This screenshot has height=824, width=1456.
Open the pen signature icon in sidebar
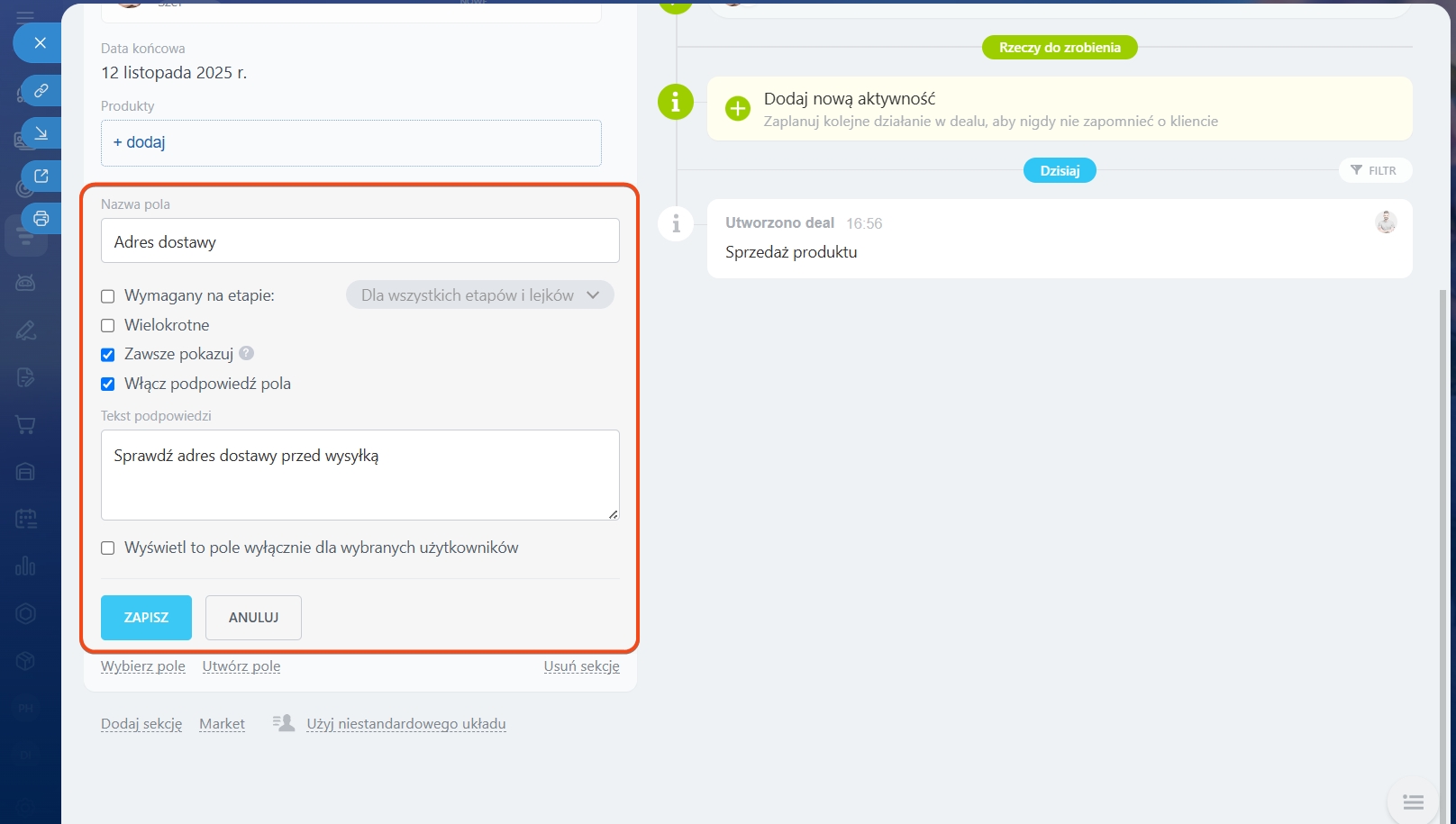[x=25, y=331]
